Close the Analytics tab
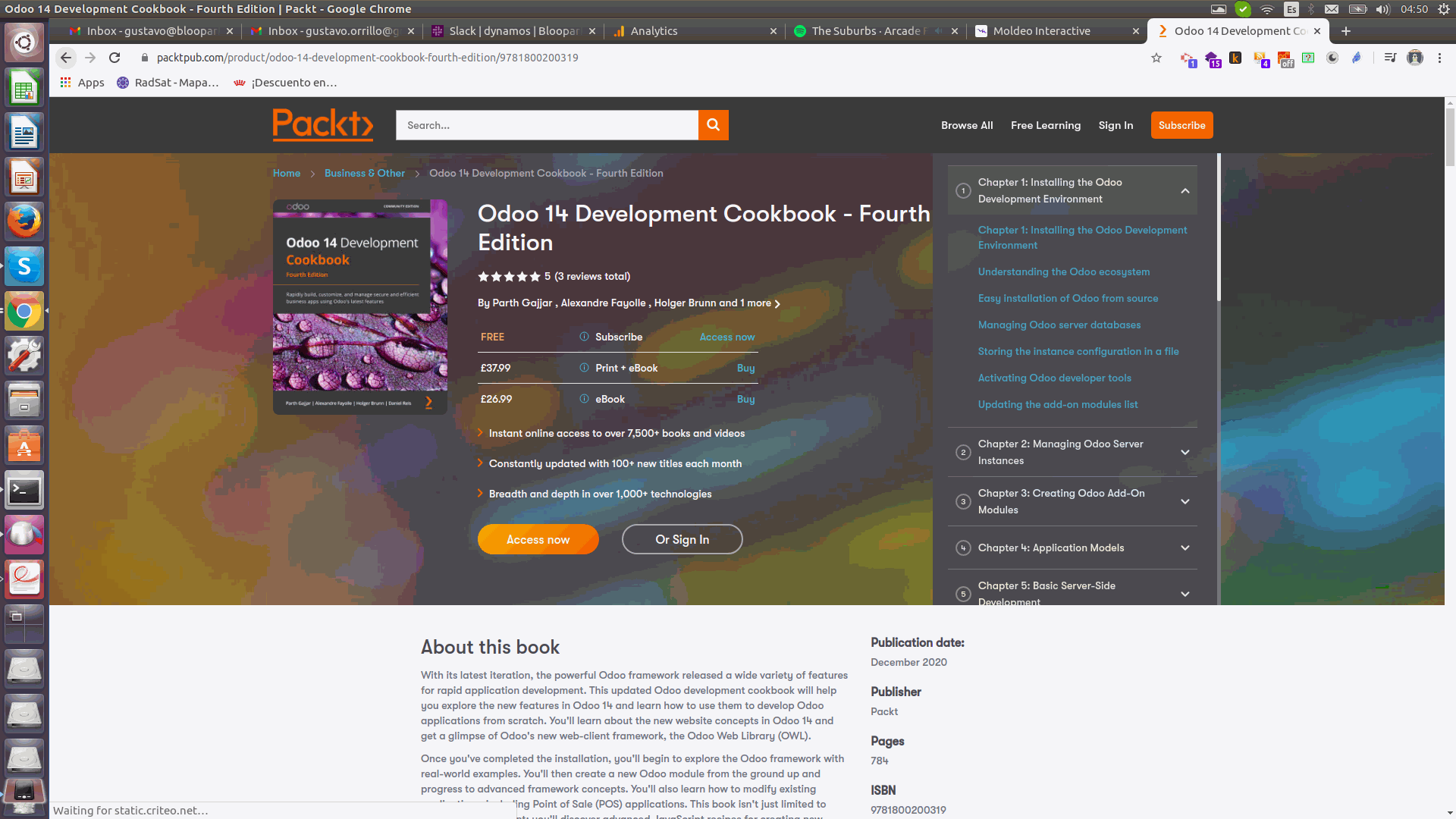1456x819 pixels. click(773, 31)
